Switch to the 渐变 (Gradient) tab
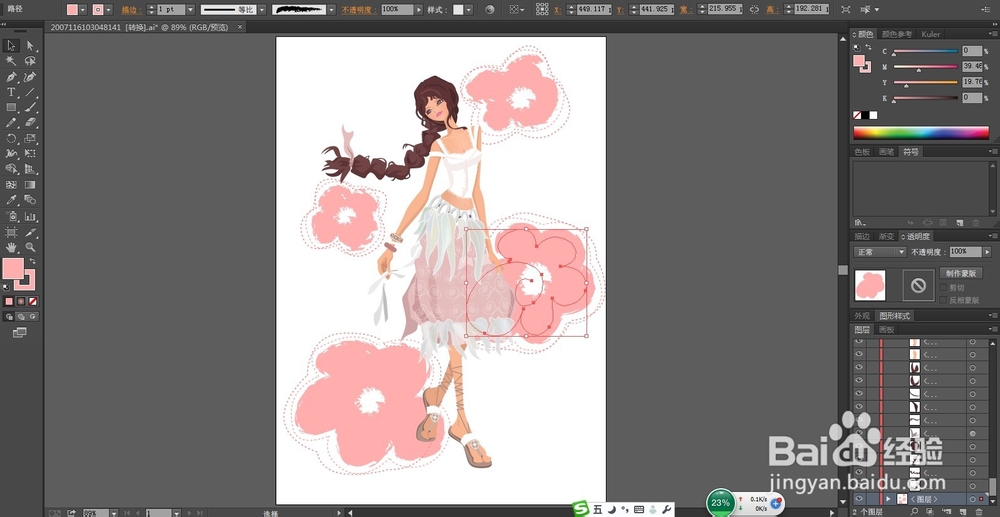Viewport: 1000px width, 517px height. pyautogui.click(x=886, y=236)
